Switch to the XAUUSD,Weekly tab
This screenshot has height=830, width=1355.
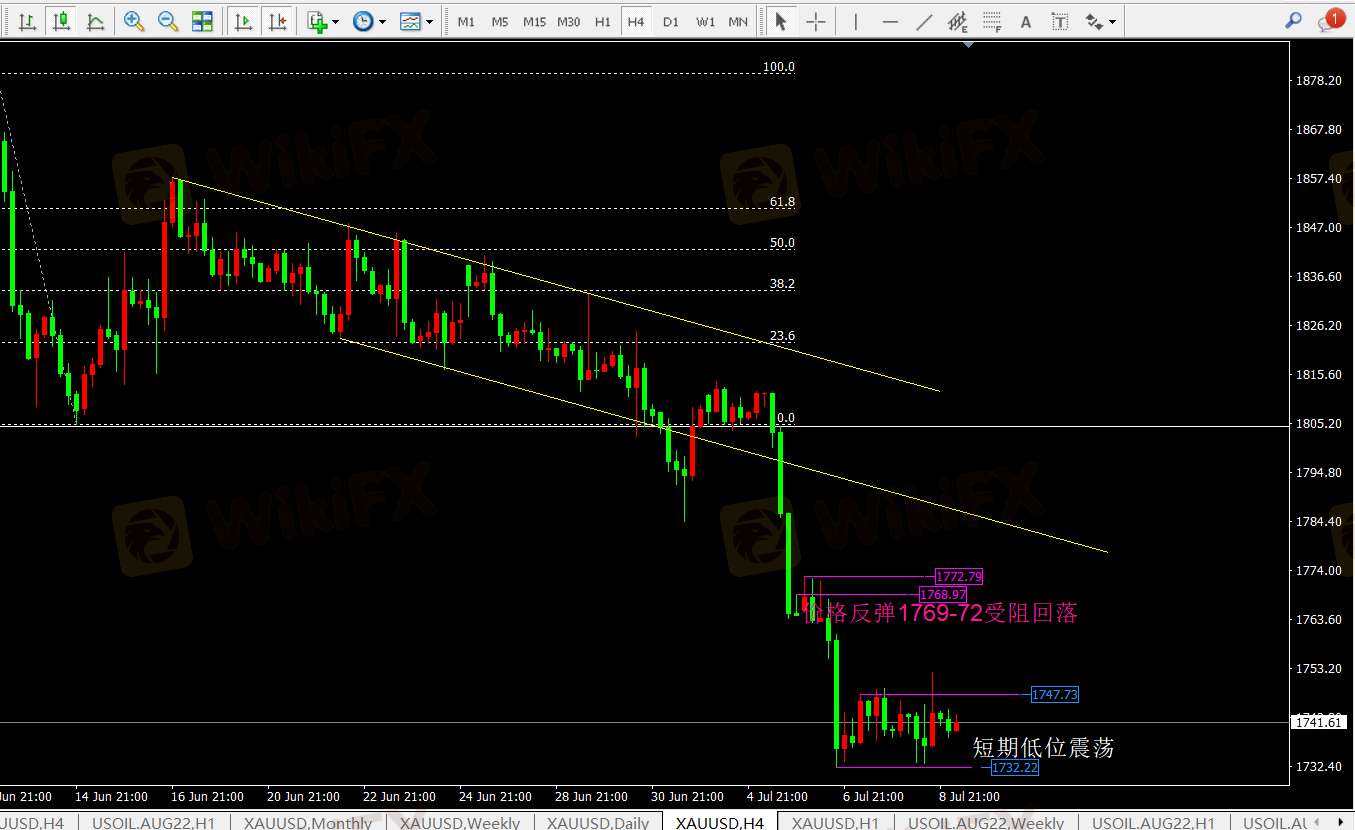click(459, 822)
